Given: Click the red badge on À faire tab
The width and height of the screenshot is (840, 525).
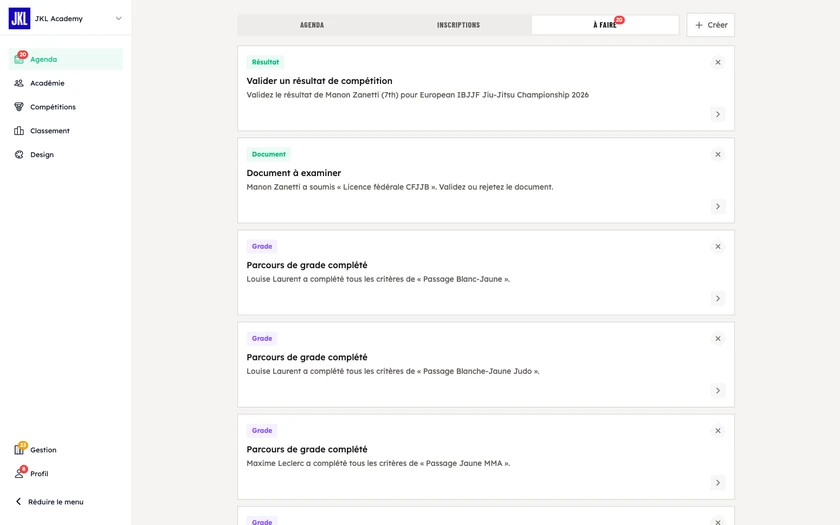Looking at the screenshot, I should coord(619,20).
